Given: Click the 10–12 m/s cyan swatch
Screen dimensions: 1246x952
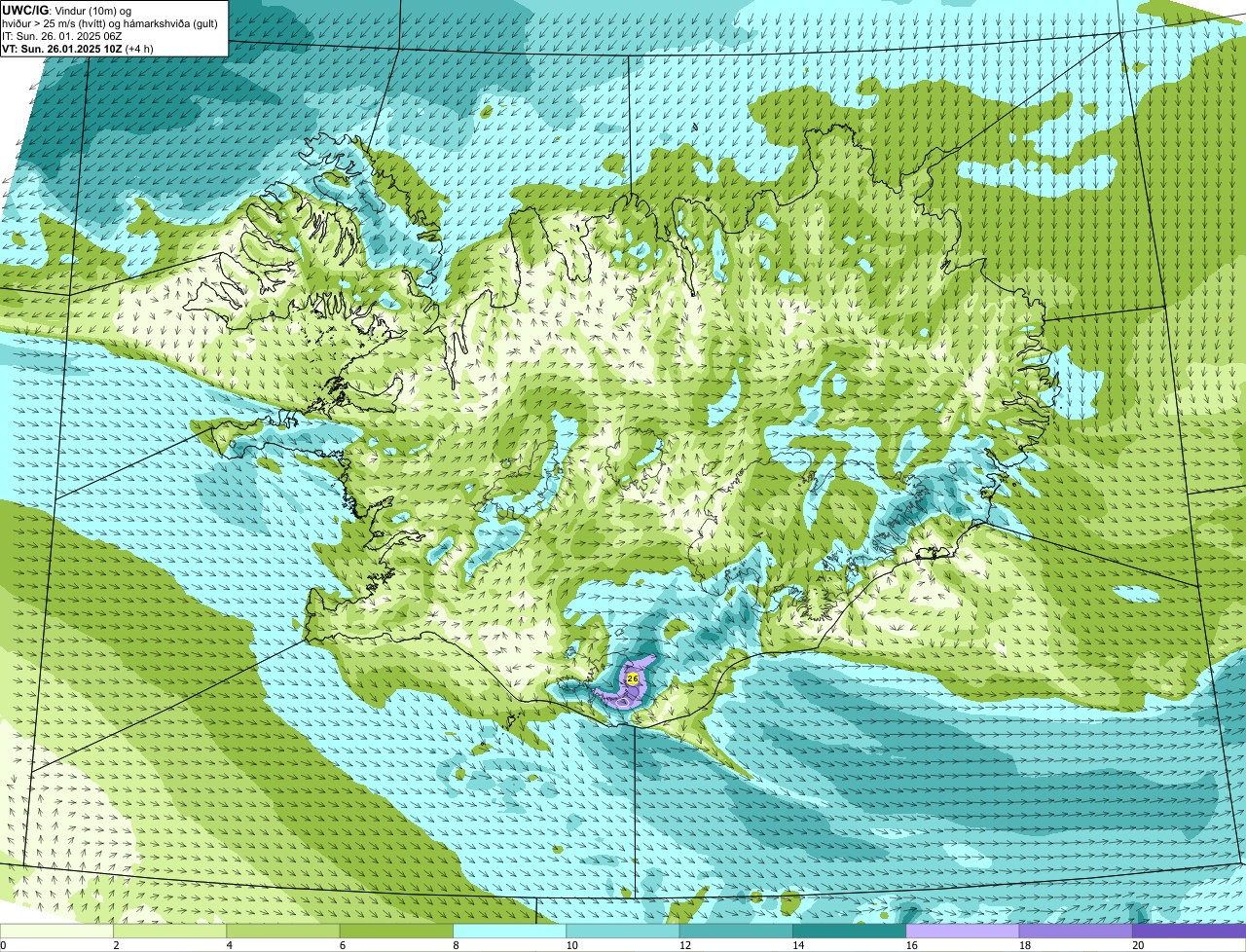Looking at the screenshot, I should pyautogui.click(x=623, y=931).
